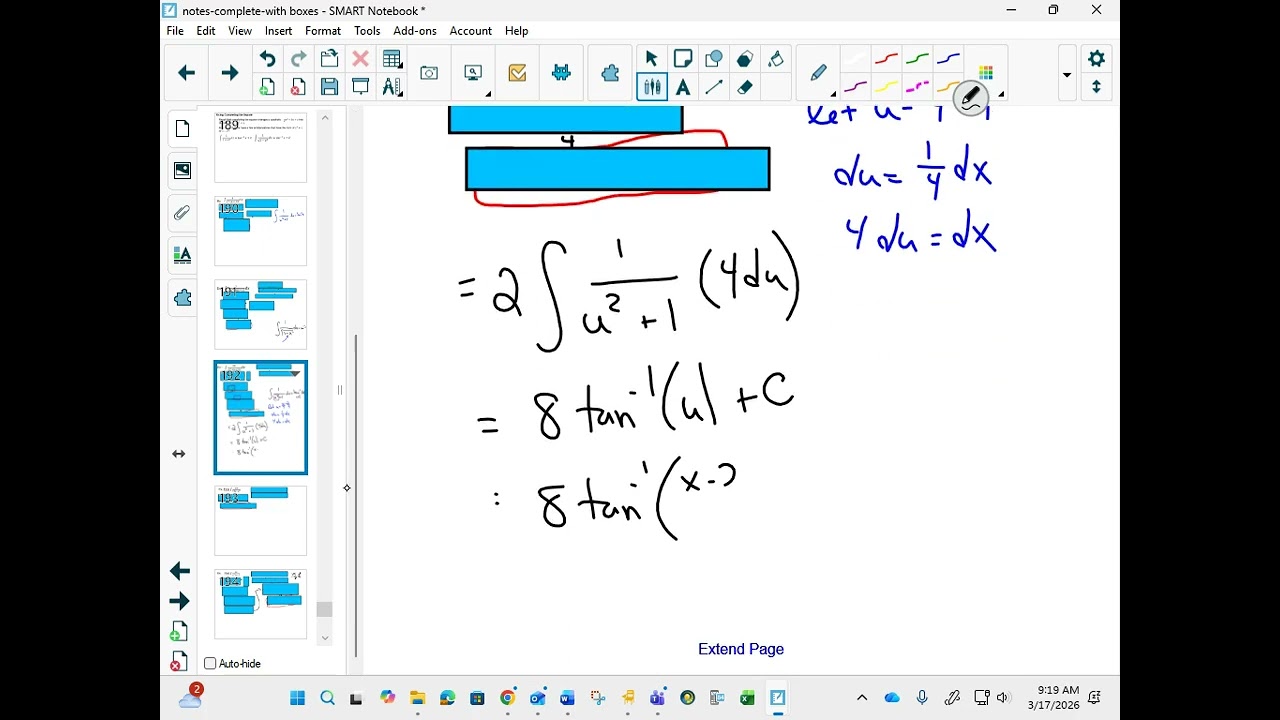This screenshot has height=720, width=1280.
Task: Open Page Sorter sidebar tab
Action: [182, 129]
